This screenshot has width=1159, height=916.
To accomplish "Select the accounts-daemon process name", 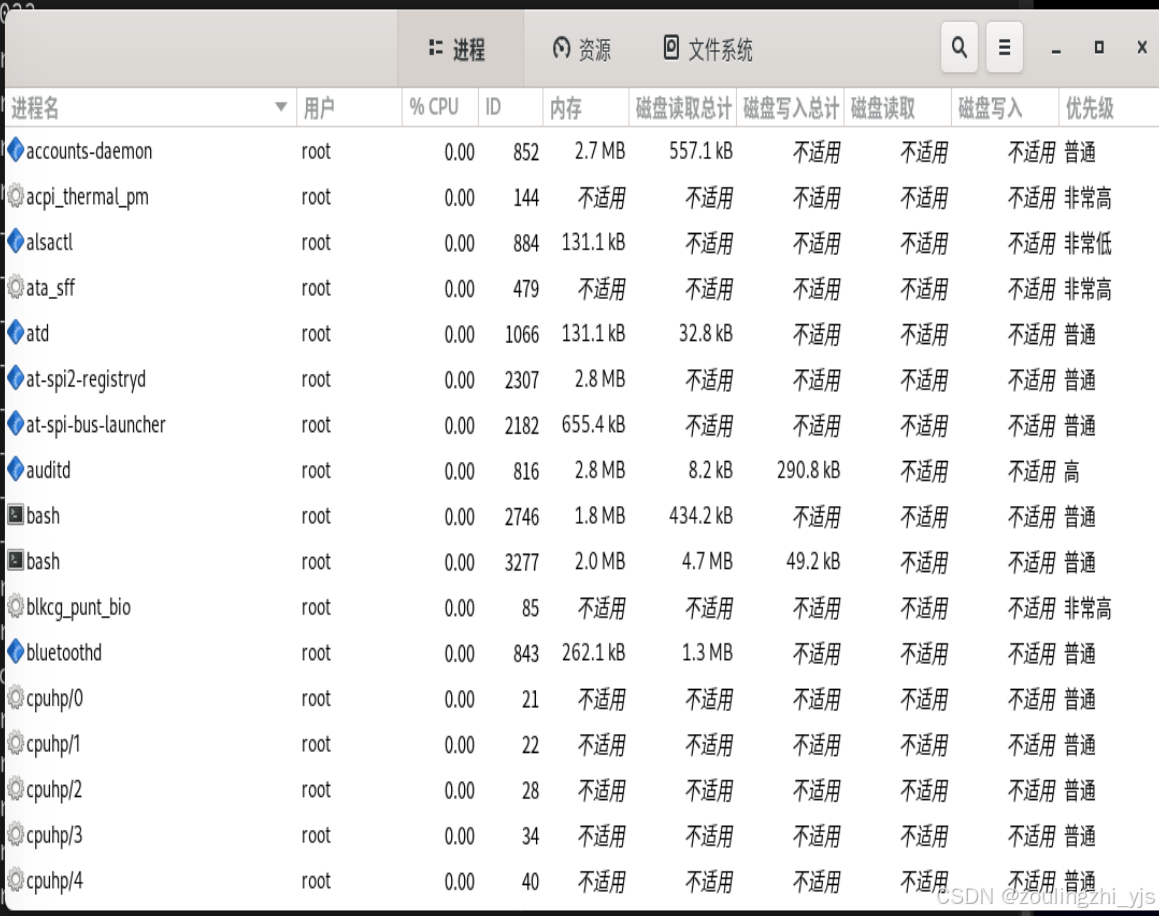I will pyautogui.click(x=89, y=151).
